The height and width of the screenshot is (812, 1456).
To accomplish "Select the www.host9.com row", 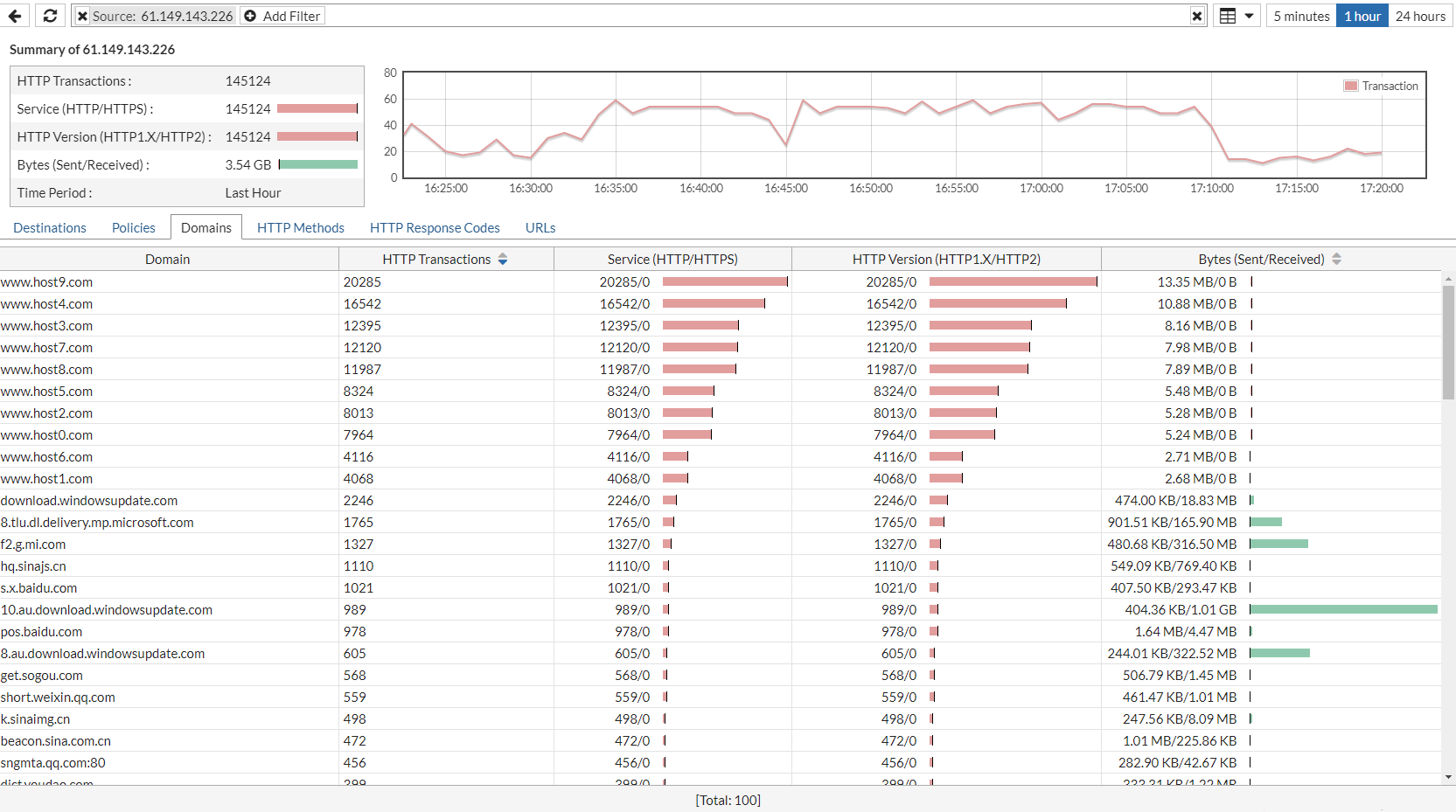I will click(721, 281).
